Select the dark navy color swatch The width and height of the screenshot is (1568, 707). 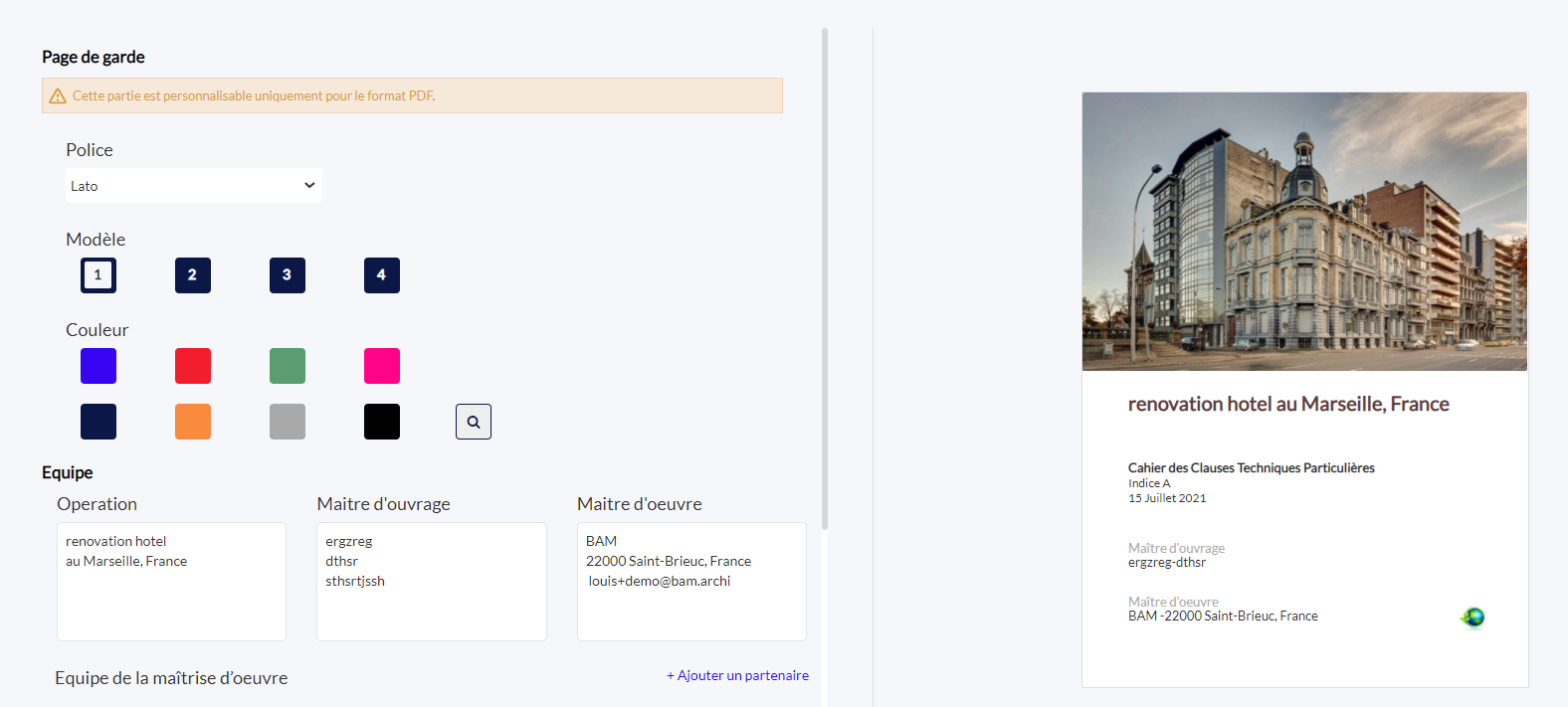click(x=98, y=422)
